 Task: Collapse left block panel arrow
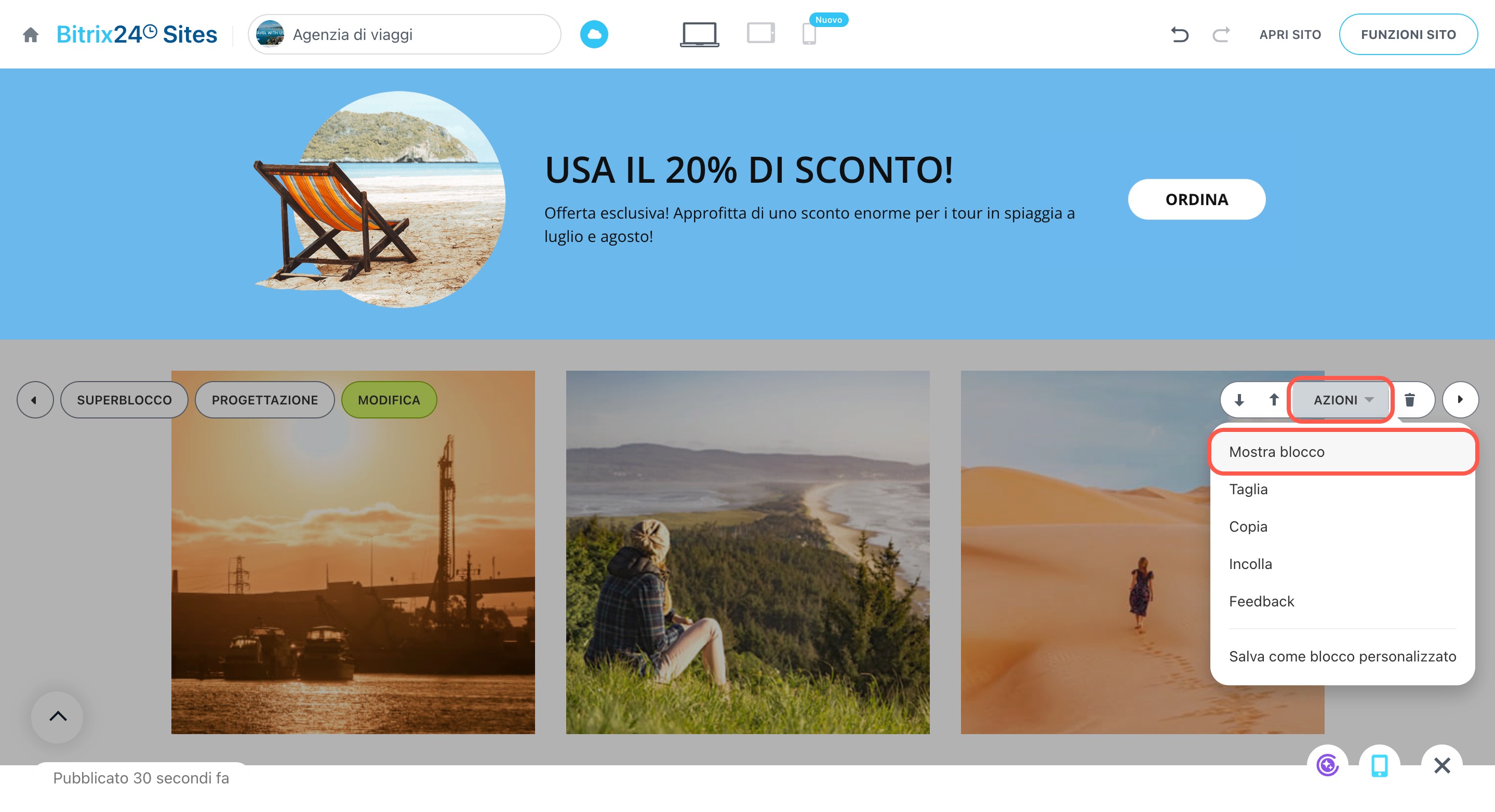(35, 400)
